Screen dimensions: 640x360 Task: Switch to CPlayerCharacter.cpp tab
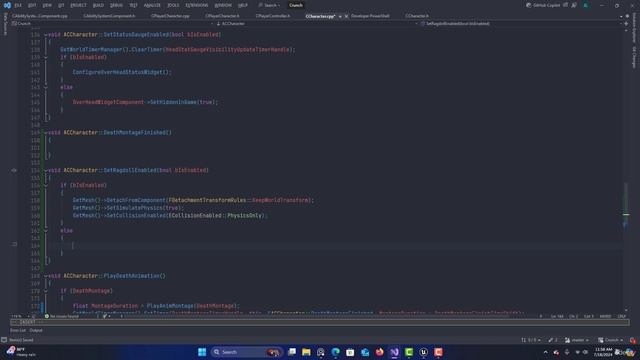coord(170,16)
